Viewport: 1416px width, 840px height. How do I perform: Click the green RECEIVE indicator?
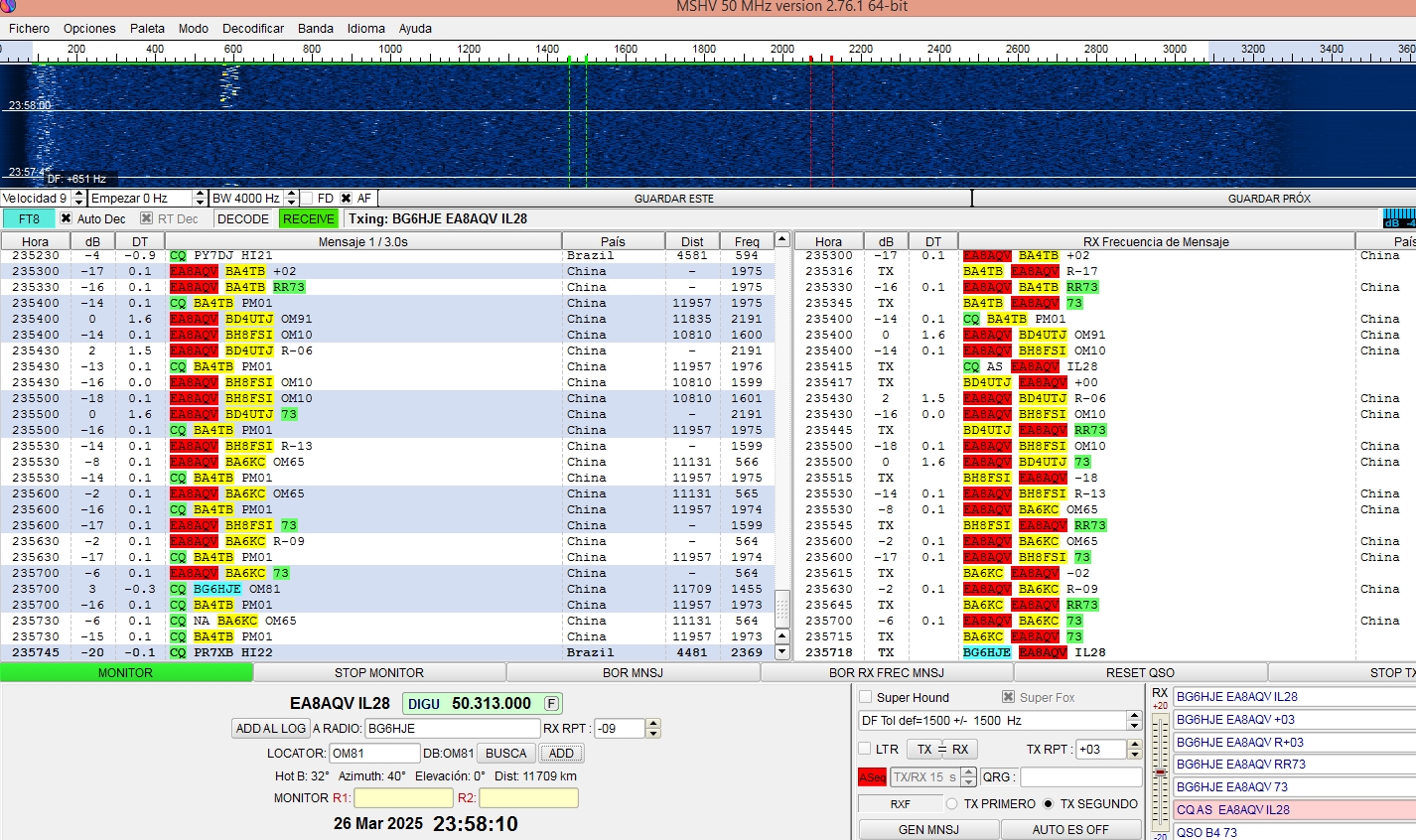click(x=308, y=218)
